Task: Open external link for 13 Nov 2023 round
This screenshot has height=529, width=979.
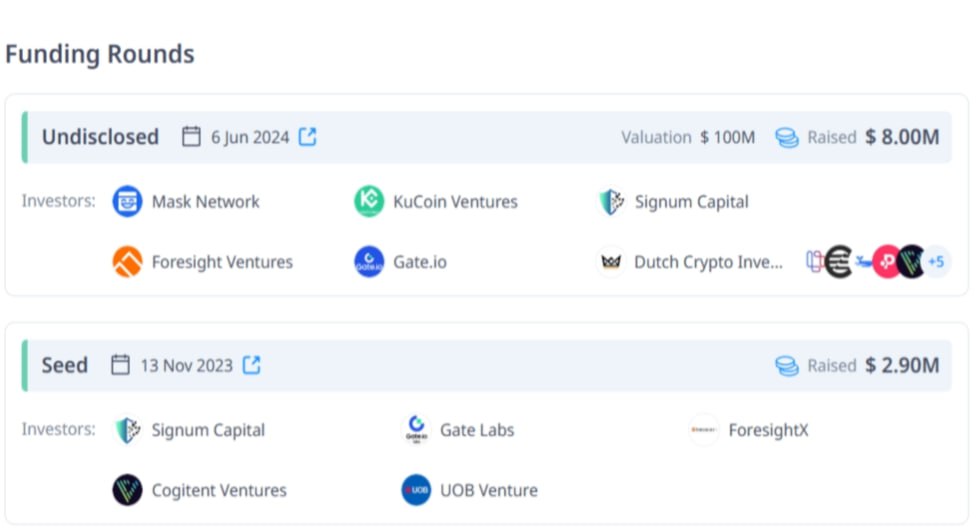Action: 251,365
